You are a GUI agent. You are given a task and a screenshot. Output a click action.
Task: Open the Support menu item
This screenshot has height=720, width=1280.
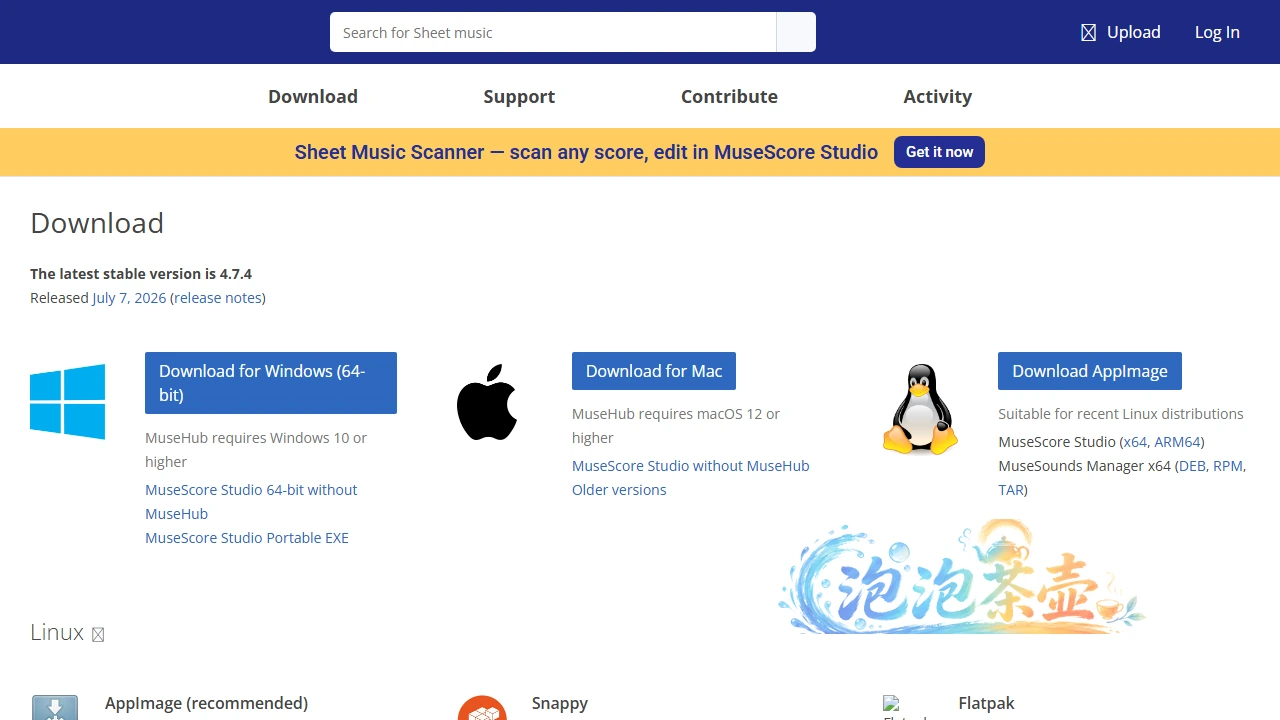pyautogui.click(x=519, y=96)
